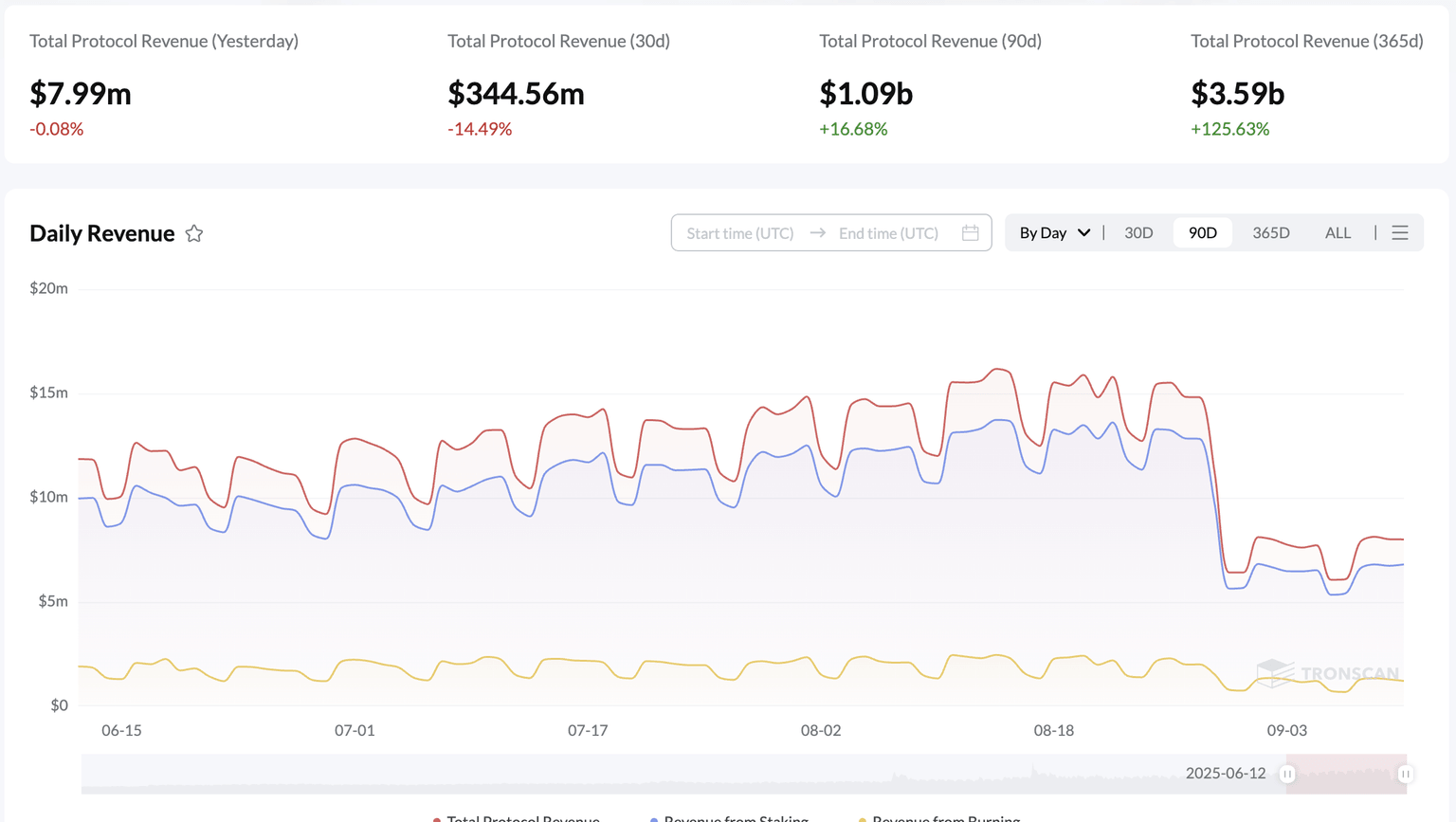Select the 90D time range tab
1456x822 pixels.
[x=1202, y=233]
